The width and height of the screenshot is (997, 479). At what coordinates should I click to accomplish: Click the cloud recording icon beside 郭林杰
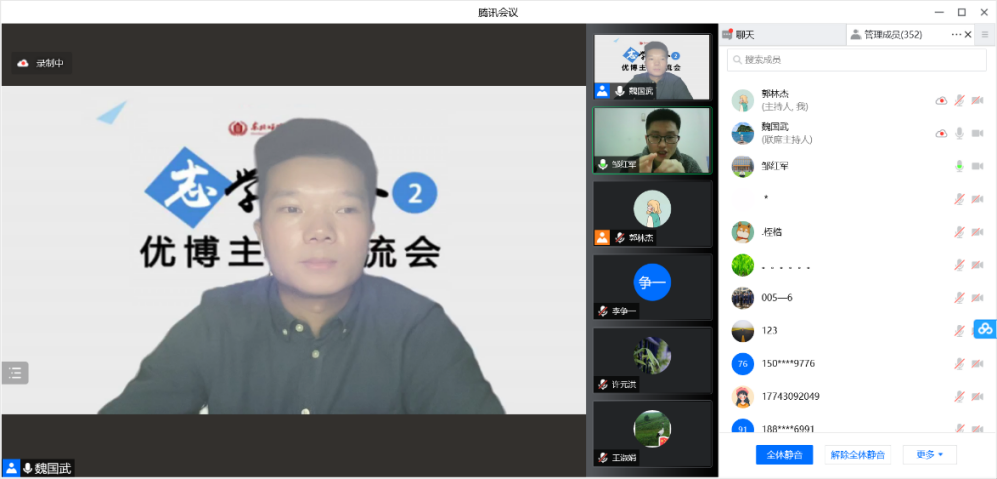[x=941, y=100]
